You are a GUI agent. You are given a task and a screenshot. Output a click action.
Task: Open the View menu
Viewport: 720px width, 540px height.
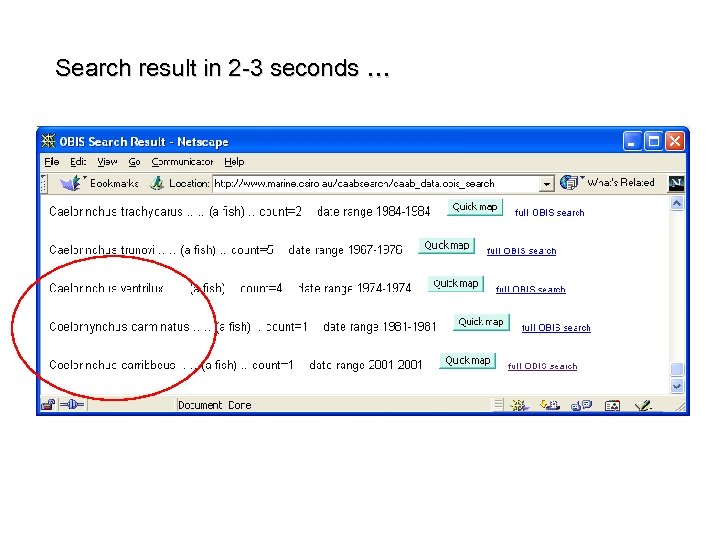coord(107,162)
